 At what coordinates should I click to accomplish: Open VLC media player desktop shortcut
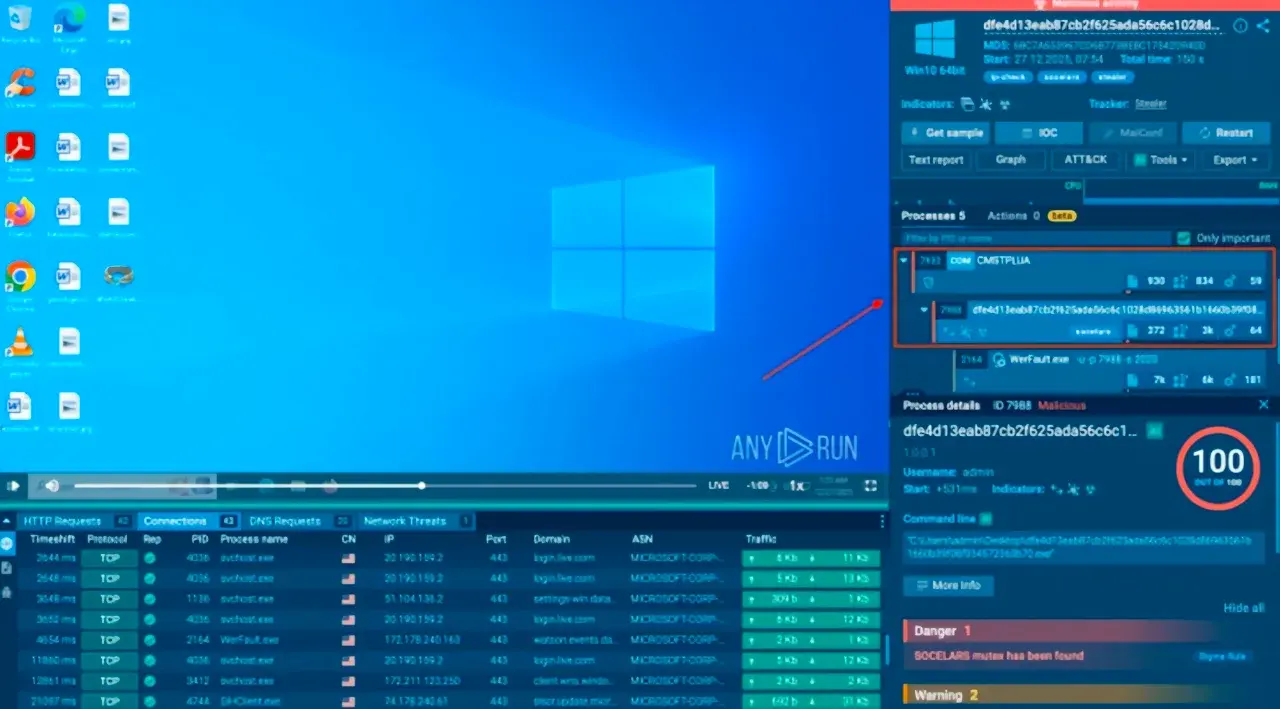click(x=19, y=342)
